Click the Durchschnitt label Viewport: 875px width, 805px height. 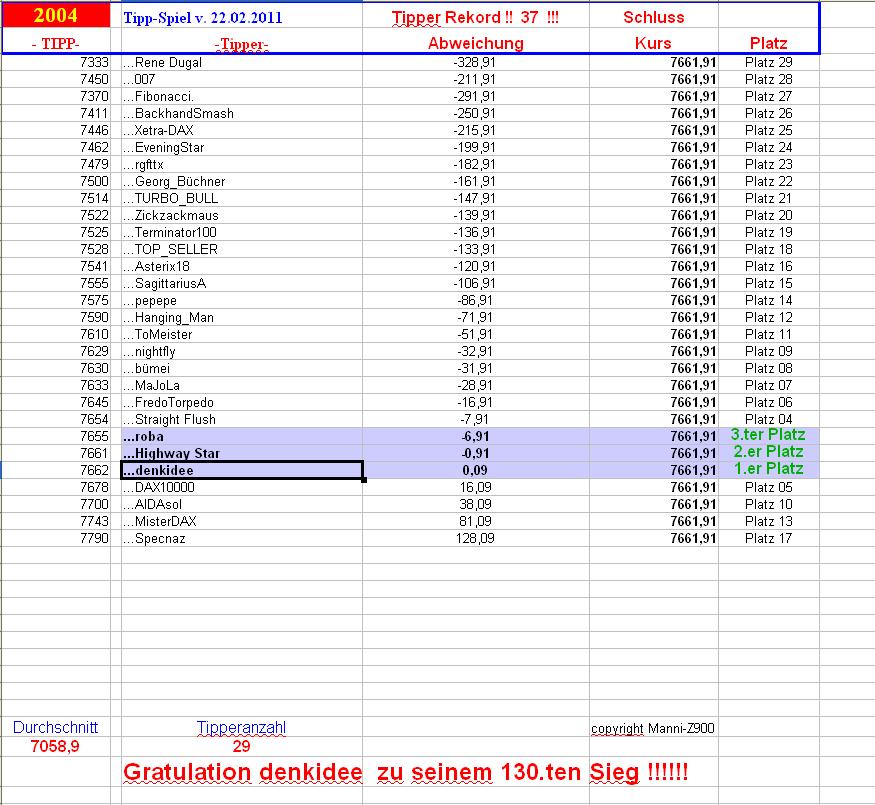pos(55,727)
